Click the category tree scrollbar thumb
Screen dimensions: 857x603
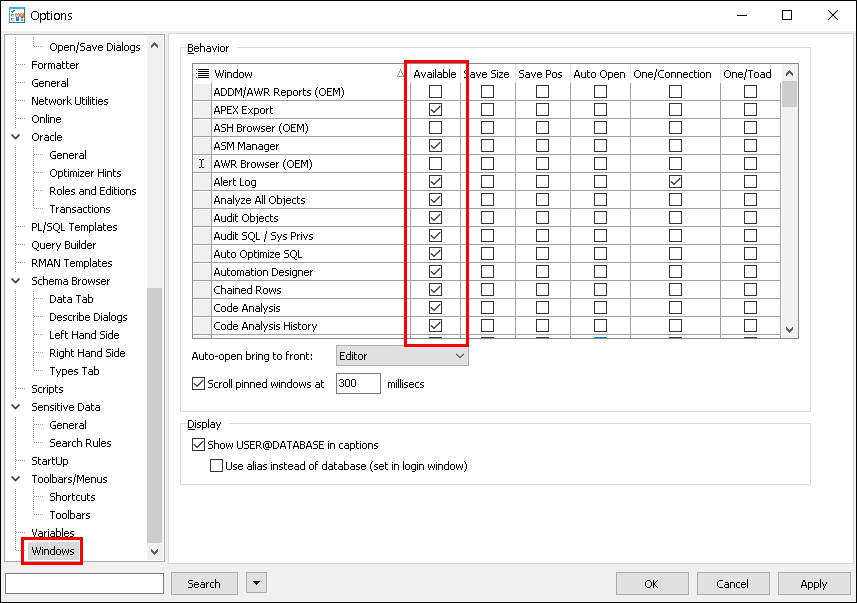pyautogui.click(x=155, y=415)
